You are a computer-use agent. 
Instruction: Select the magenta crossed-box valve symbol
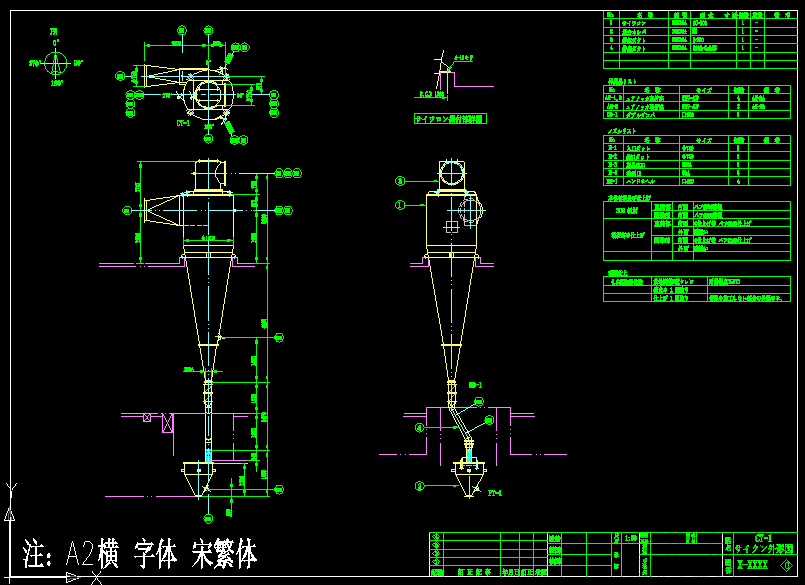click(x=167, y=423)
